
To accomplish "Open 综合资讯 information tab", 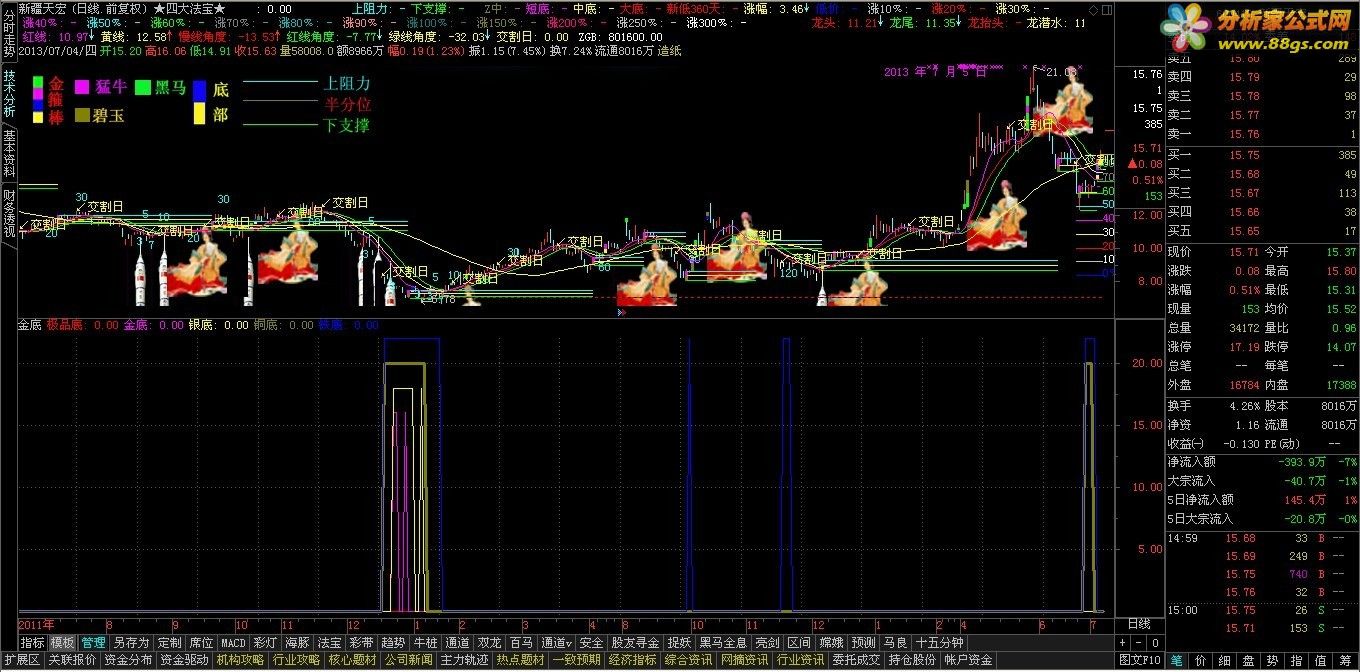I will click(688, 660).
